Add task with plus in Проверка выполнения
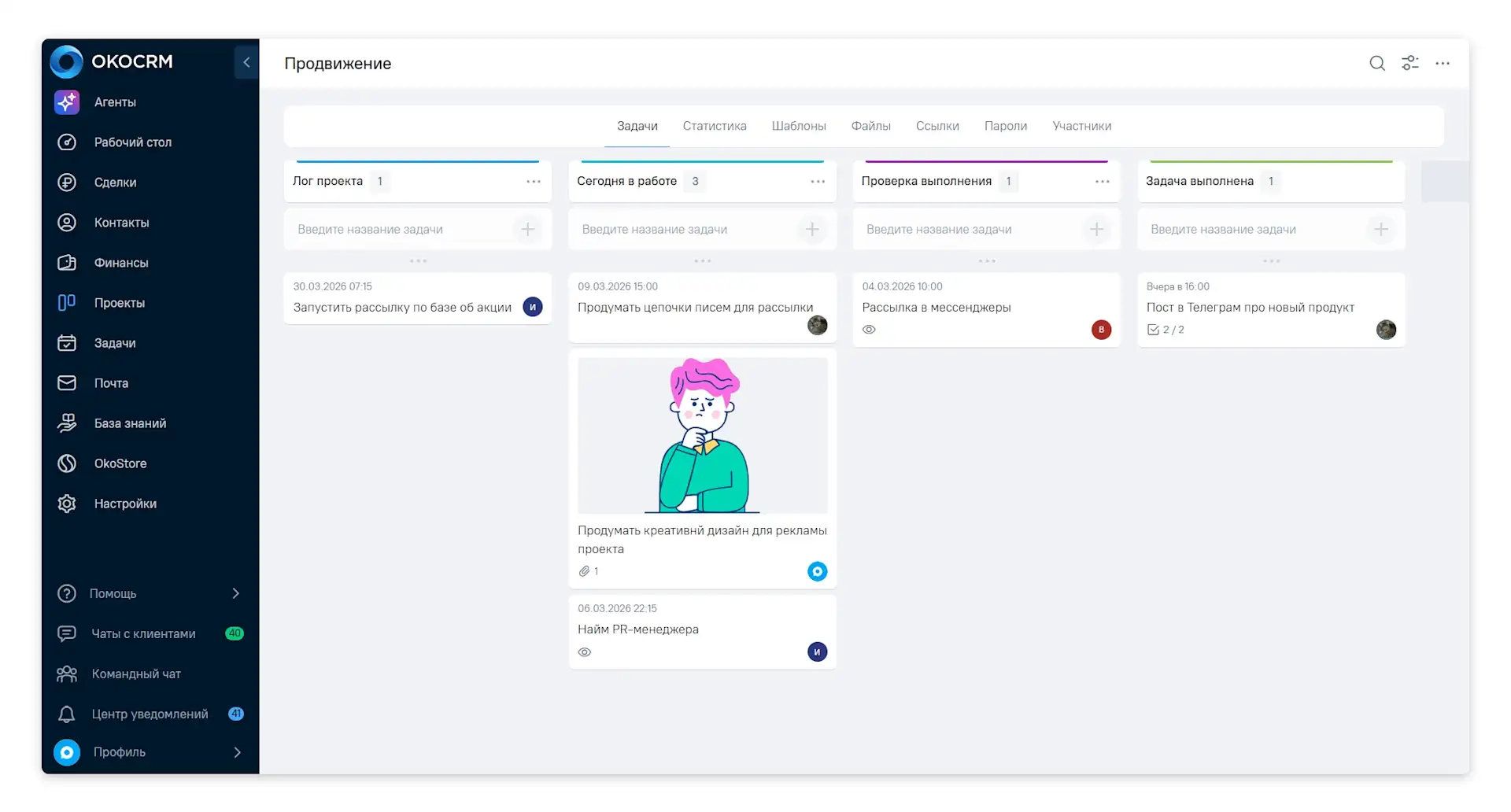 pyautogui.click(x=1097, y=230)
